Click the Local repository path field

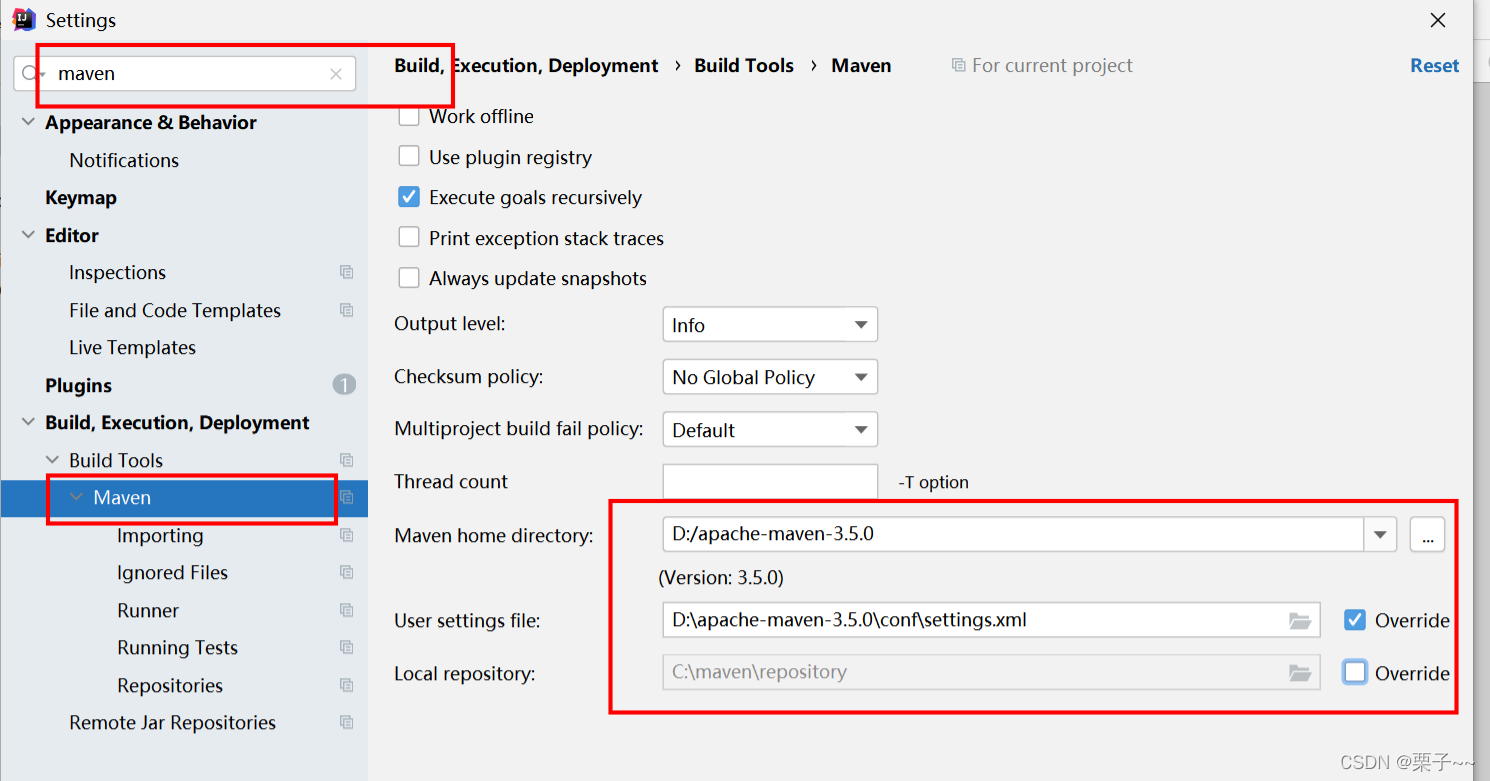click(990, 672)
